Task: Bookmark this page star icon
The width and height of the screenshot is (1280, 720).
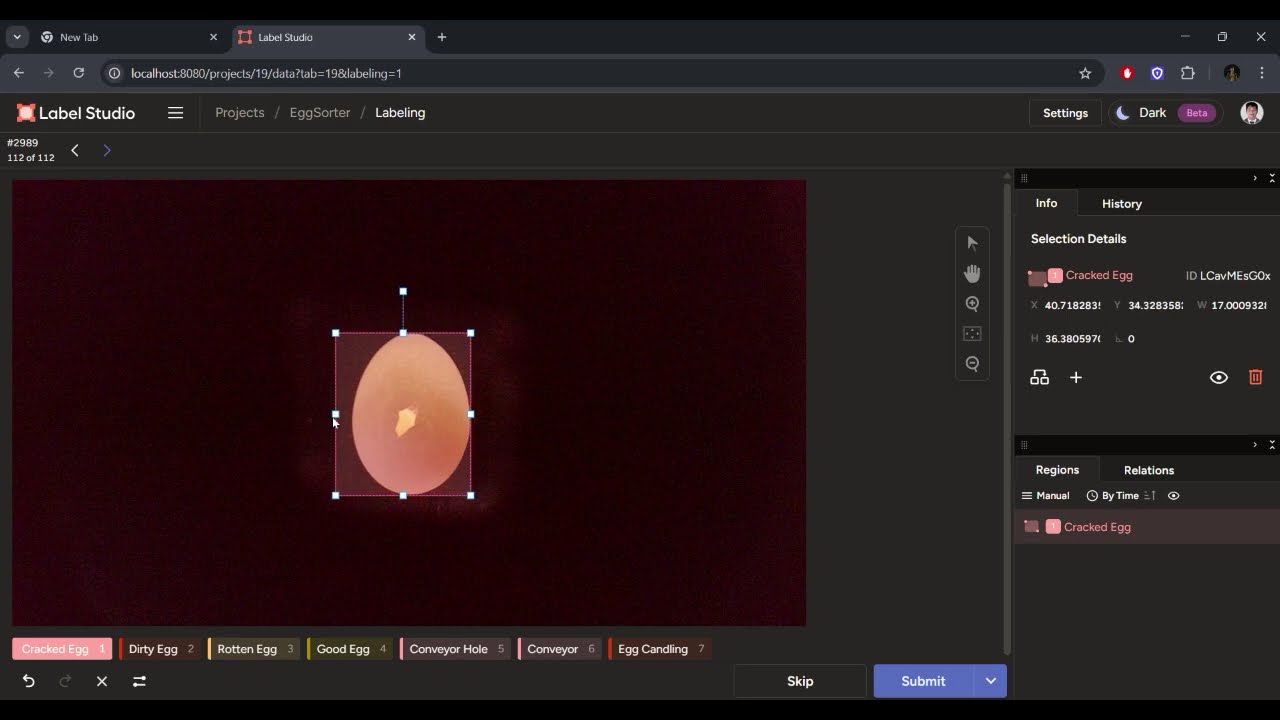Action: [1085, 73]
